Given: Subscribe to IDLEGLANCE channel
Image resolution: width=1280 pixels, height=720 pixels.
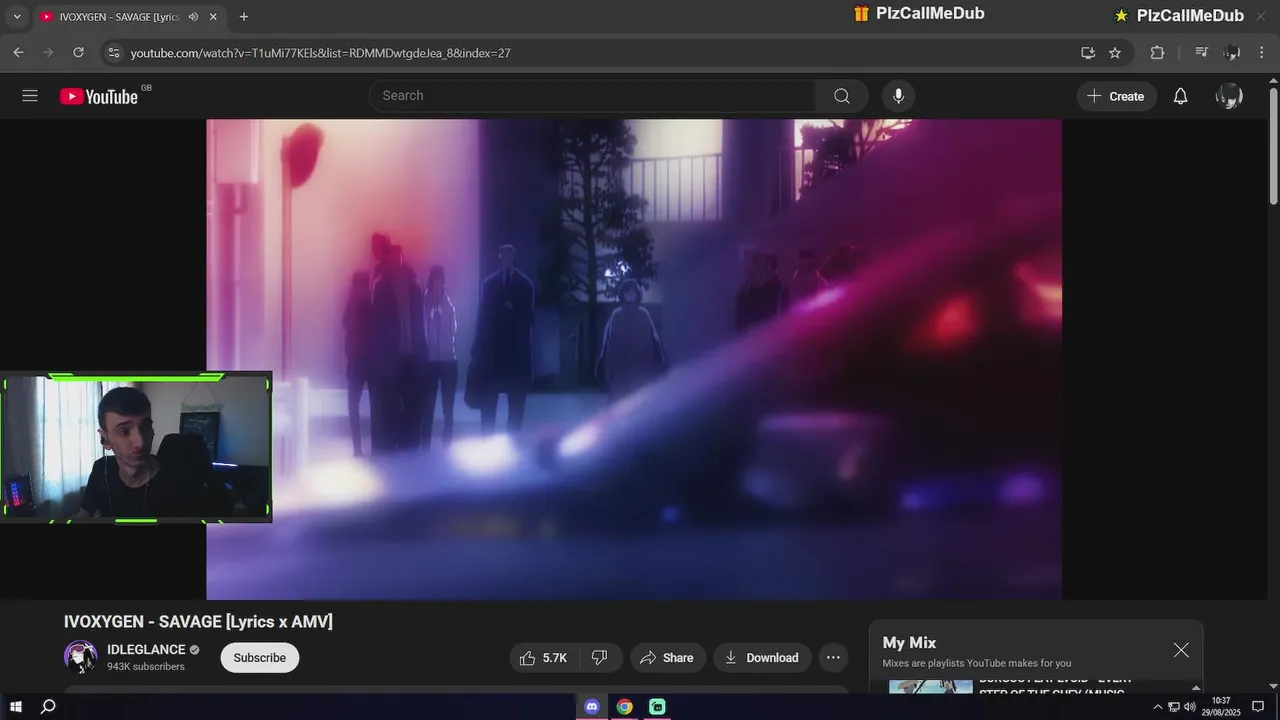Looking at the screenshot, I should (260, 657).
